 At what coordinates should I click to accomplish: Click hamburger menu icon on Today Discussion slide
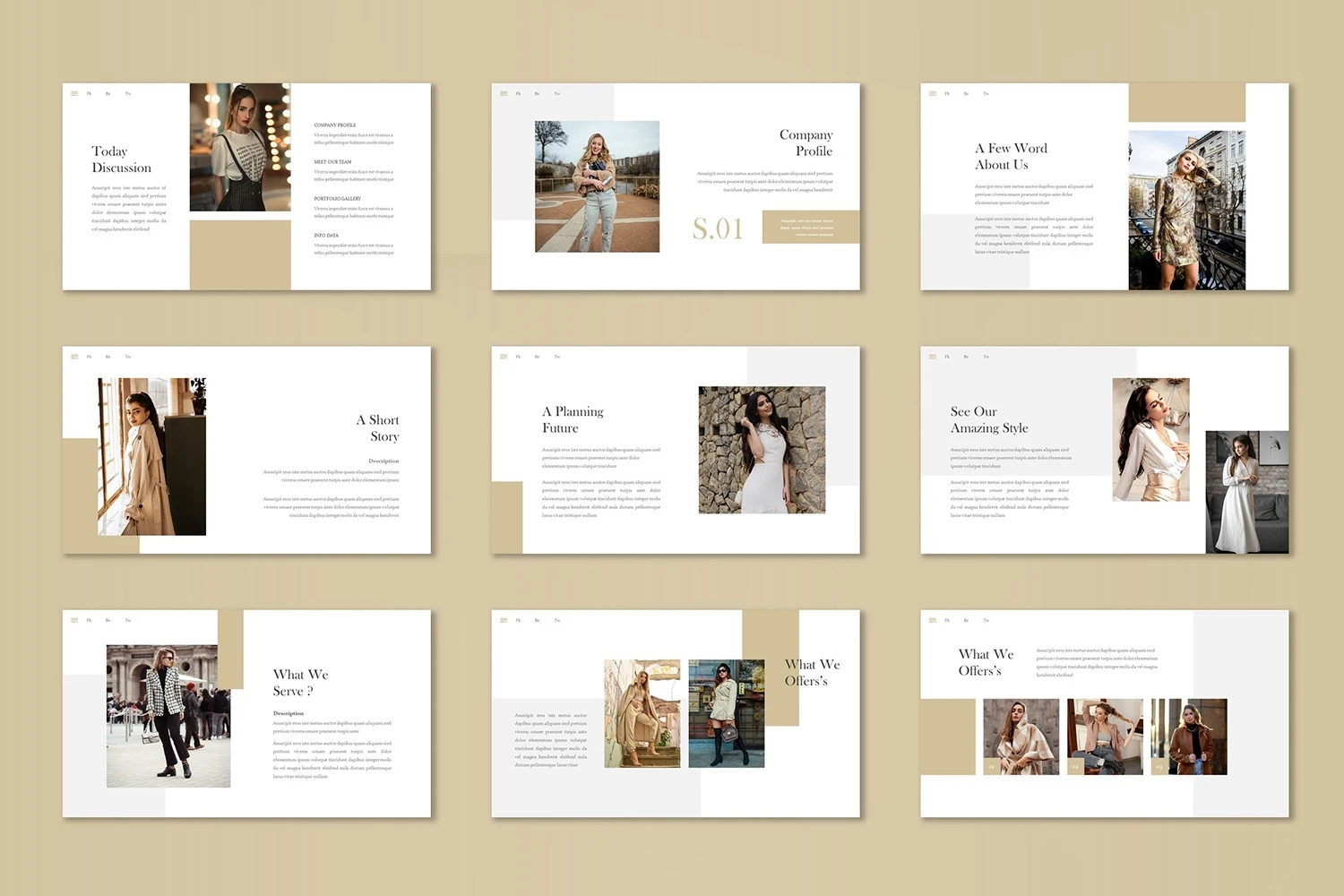tap(74, 93)
